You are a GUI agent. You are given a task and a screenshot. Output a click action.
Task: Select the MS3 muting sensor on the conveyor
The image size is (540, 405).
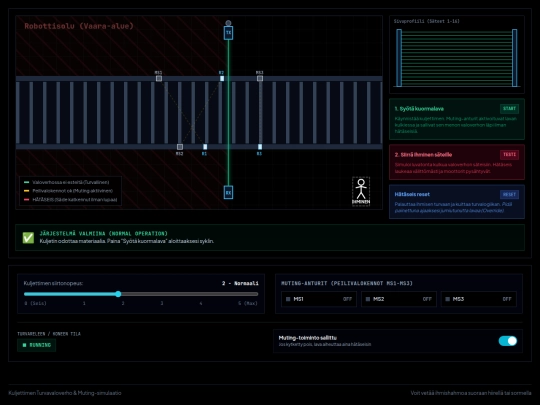pyautogui.click(x=260, y=79)
